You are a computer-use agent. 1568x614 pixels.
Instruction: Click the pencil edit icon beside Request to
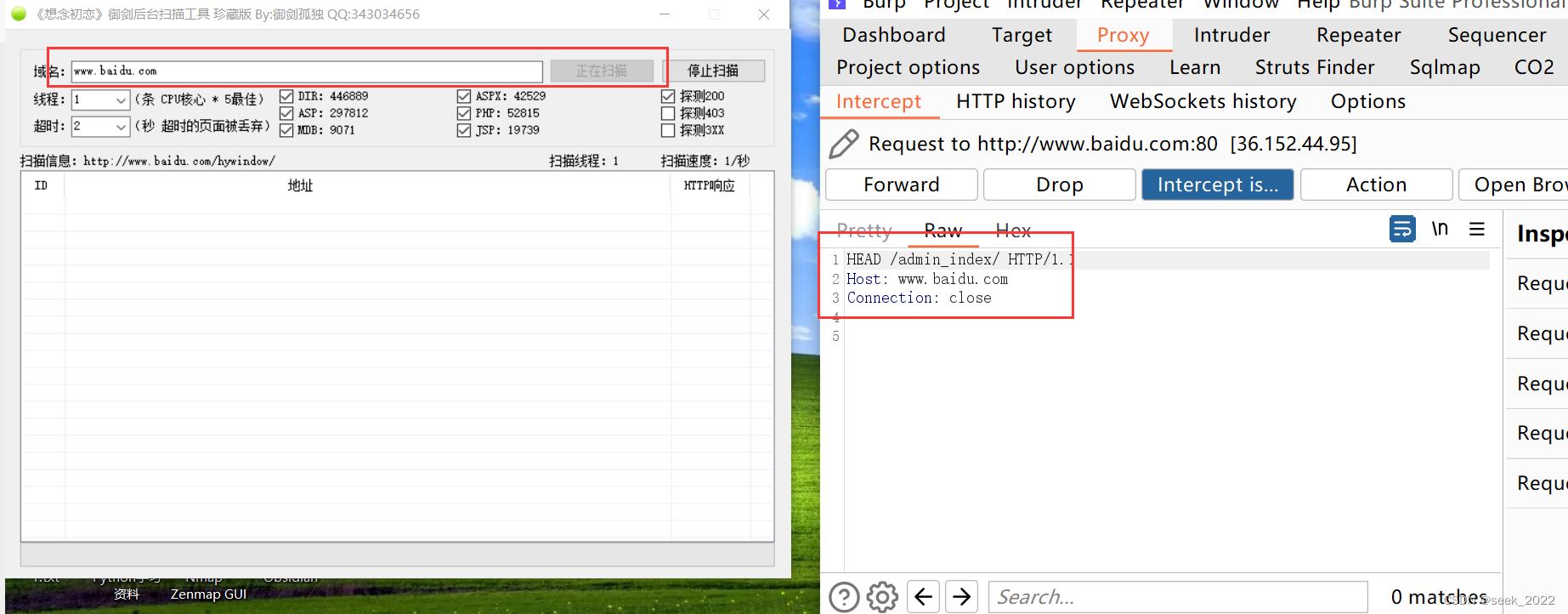[x=843, y=145]
